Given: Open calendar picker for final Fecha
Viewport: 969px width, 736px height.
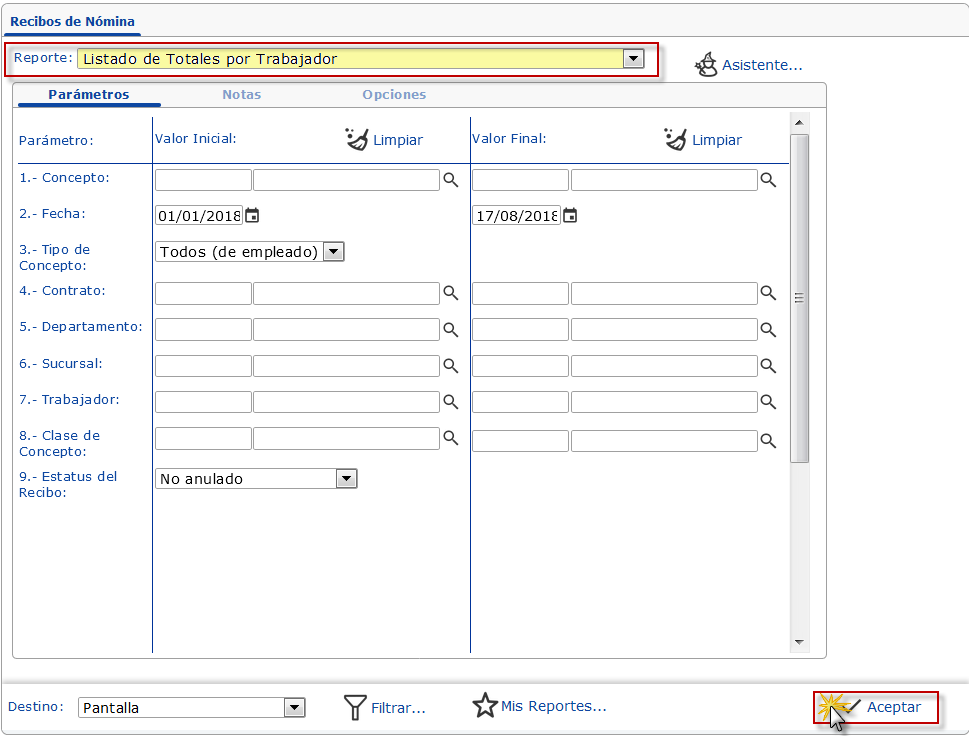Looking at the screenshot, I should point(570,215).
